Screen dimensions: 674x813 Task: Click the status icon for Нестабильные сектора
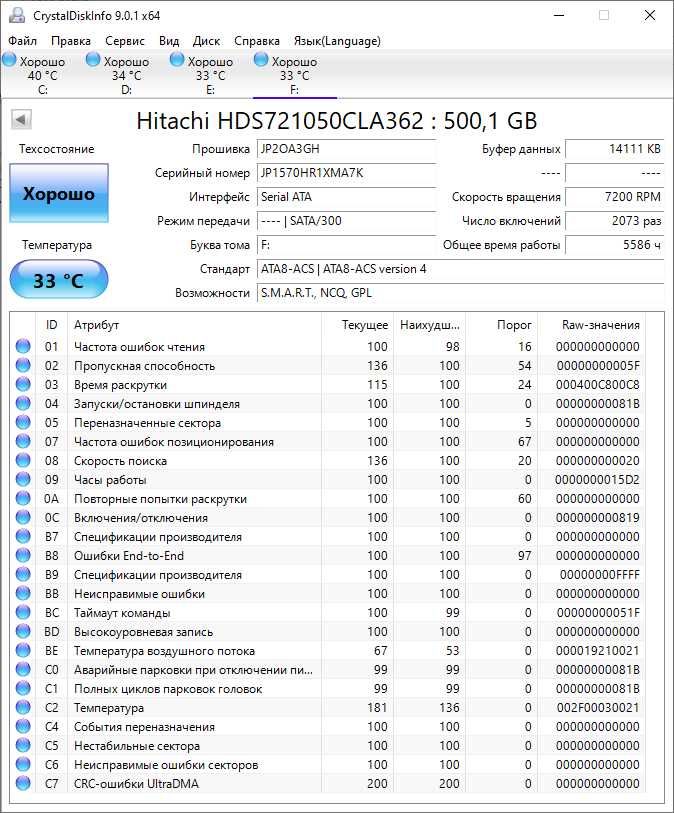[23, 746]
